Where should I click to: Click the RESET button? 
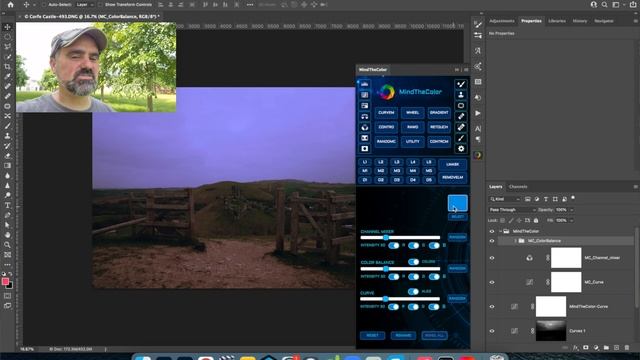point(372,336)
